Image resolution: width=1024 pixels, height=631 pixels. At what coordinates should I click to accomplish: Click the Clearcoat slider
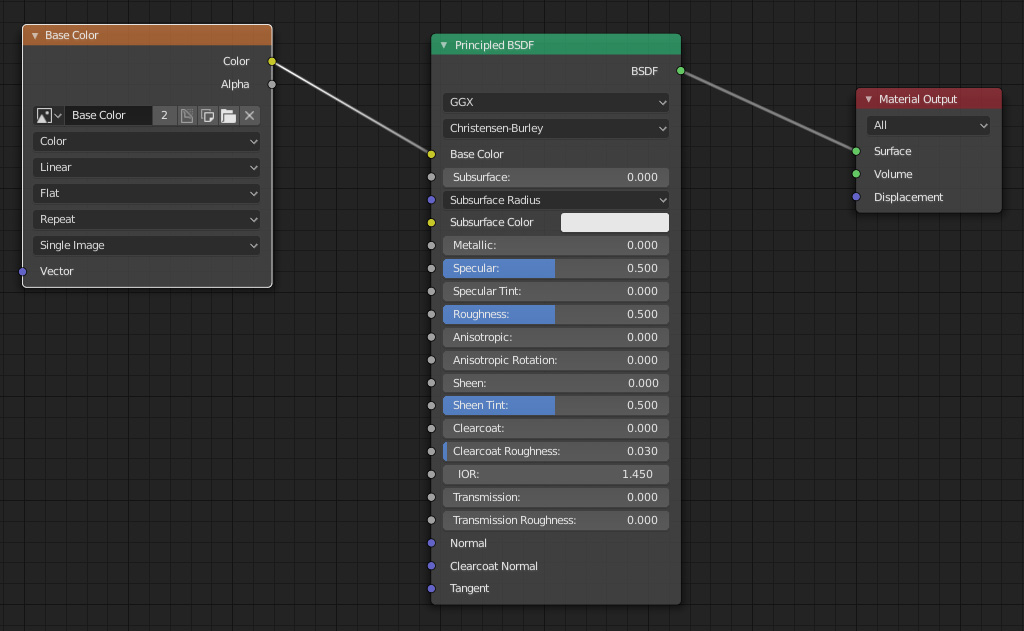click(556, 429)
